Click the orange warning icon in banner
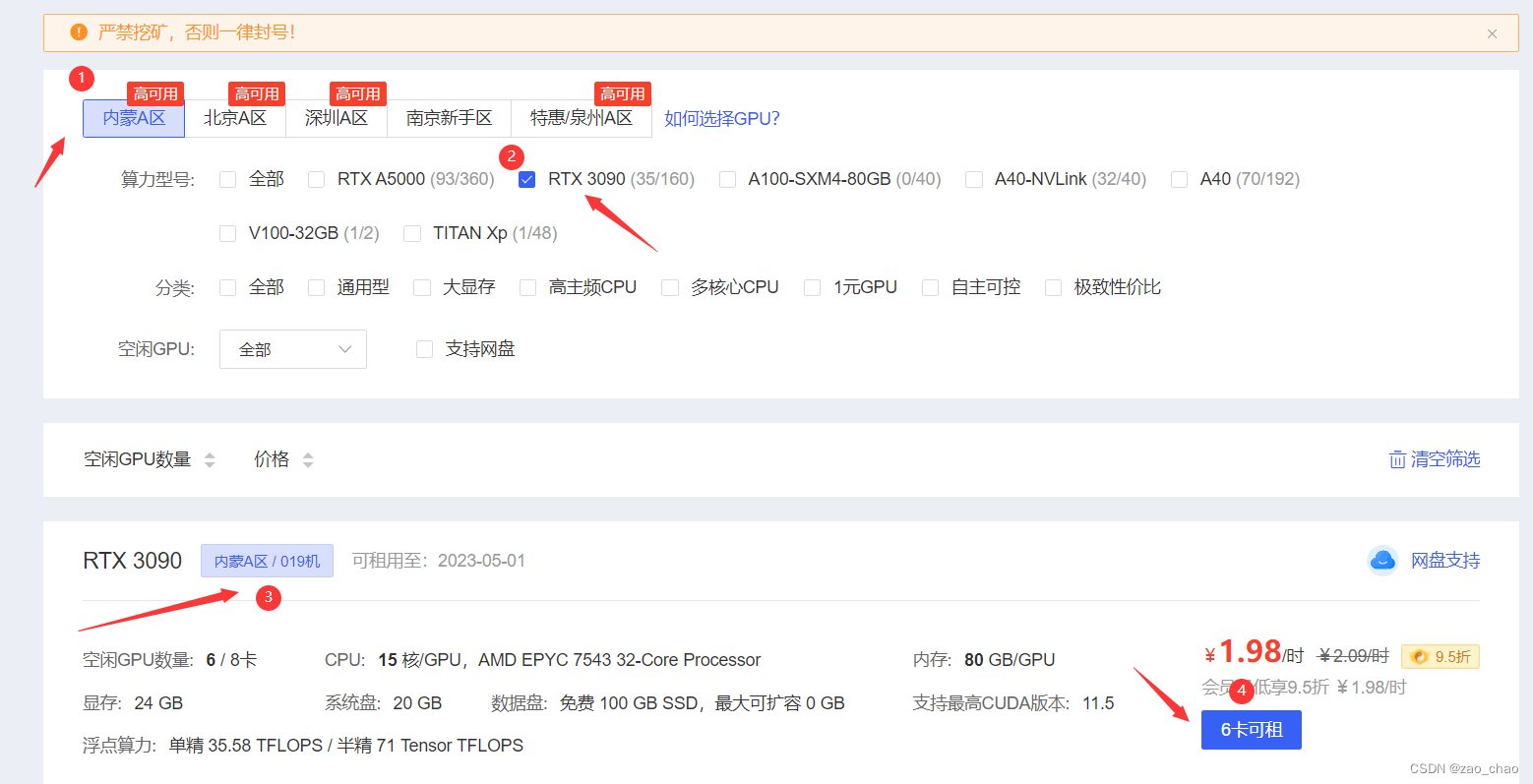 (x=79, y=32)
